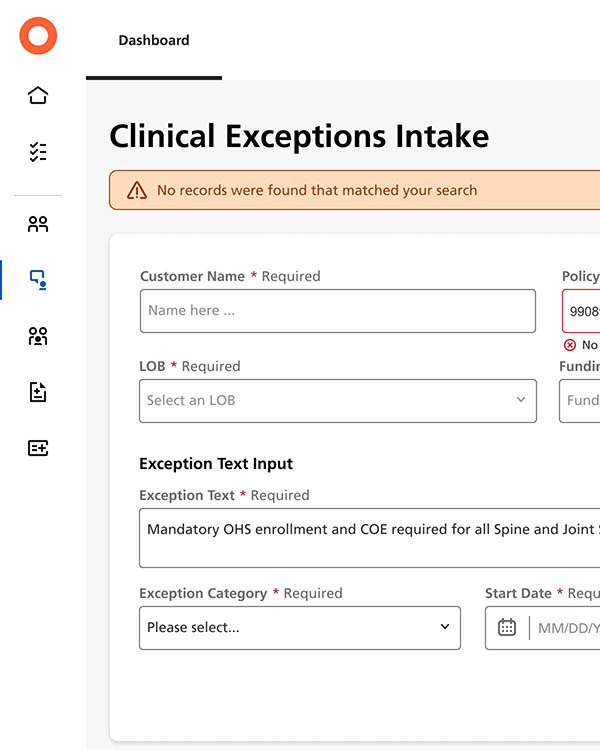Click the red error icon under Policy
600x750 pixels.
pos(570,345)
